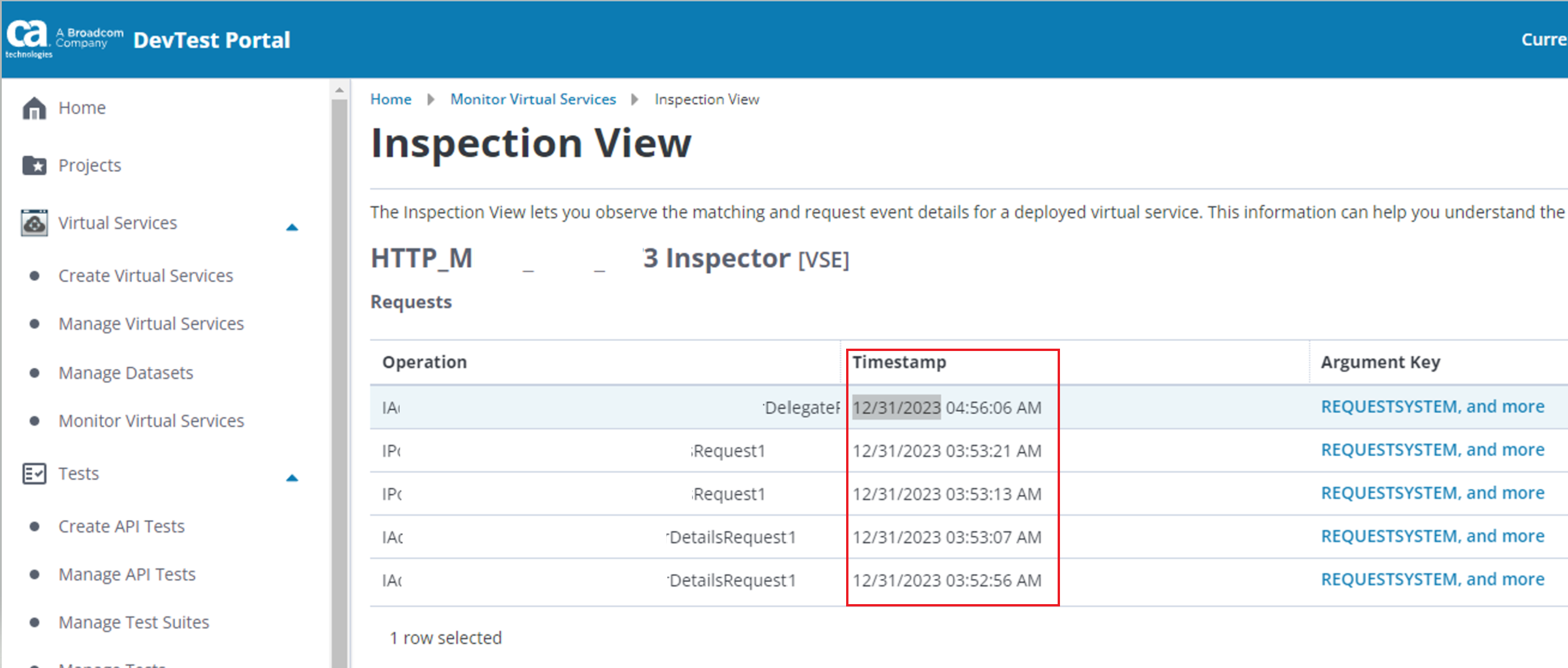Open Create Virtual Services menu item
The width and height of the screenshot is (1568, 668).
point(145,276)
